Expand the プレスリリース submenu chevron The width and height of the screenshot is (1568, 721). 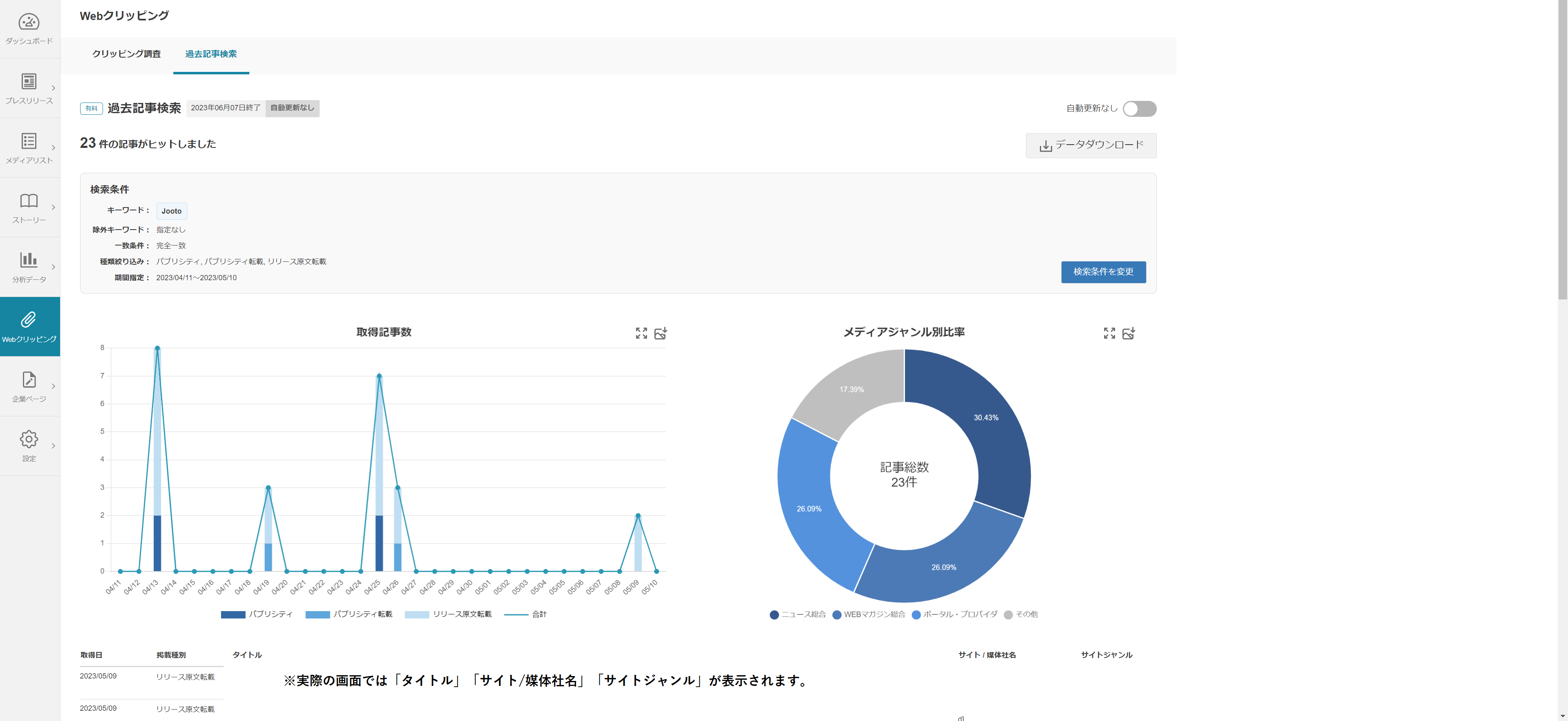(54, 88)
